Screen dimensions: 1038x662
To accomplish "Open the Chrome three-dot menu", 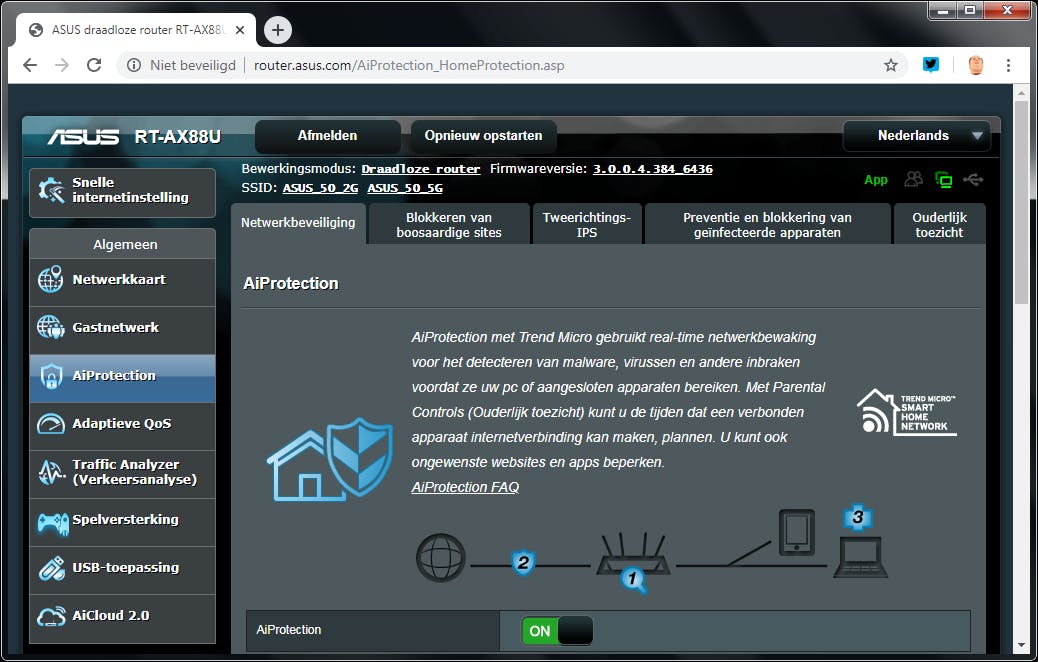I will coord(1008,65).
